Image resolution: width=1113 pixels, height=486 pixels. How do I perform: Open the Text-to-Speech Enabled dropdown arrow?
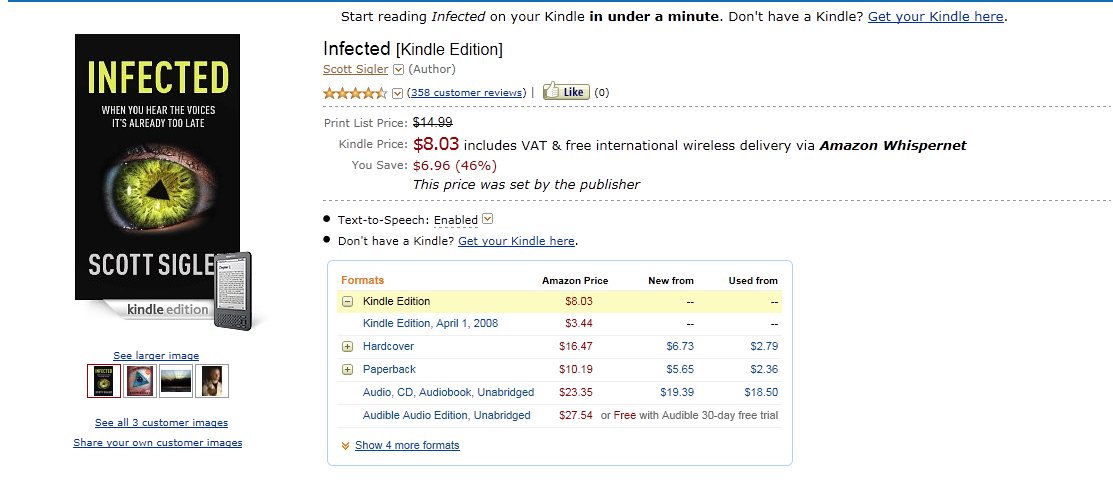(487, 219)
